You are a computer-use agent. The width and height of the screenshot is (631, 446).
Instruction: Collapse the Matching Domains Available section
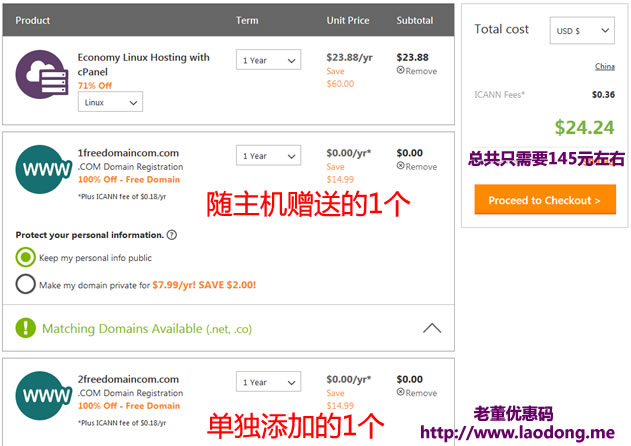(432, 328)
